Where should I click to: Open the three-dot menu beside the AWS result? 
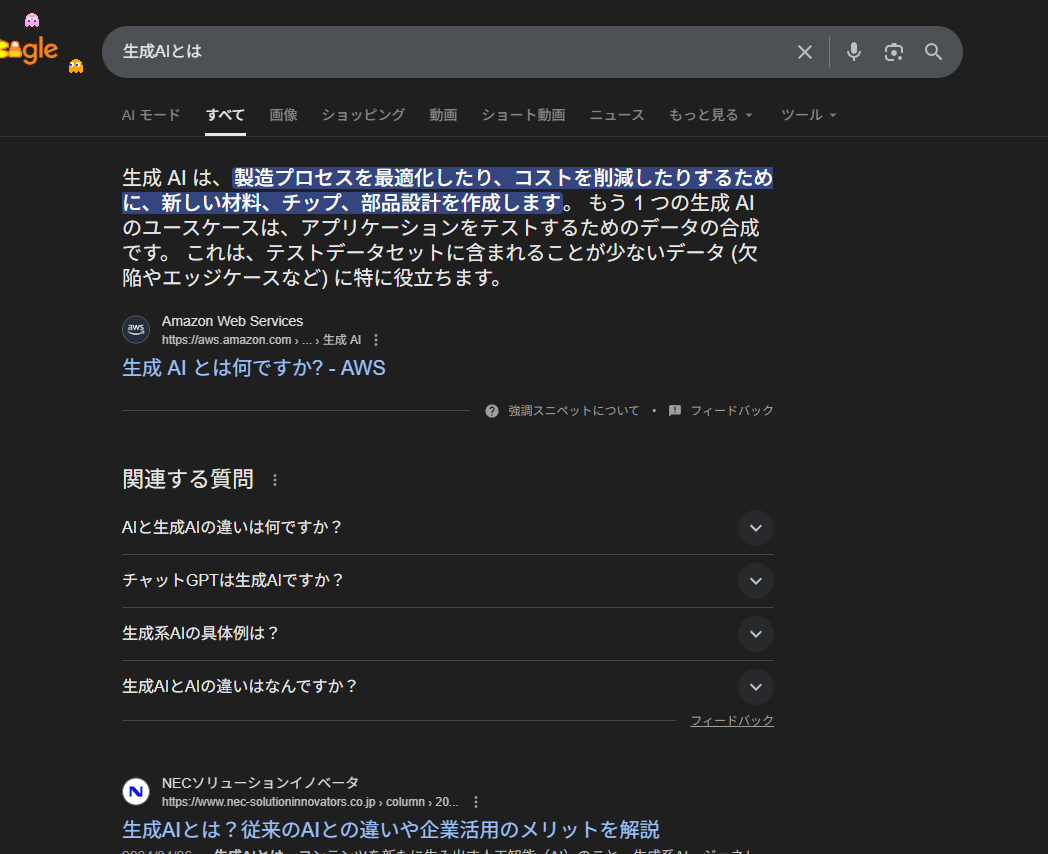pyautogui.click(x=376, y=340)
